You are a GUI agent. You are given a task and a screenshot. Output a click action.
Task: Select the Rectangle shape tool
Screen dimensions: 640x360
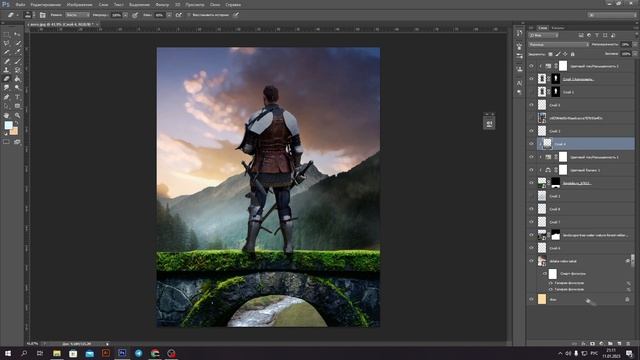(17, 106)
